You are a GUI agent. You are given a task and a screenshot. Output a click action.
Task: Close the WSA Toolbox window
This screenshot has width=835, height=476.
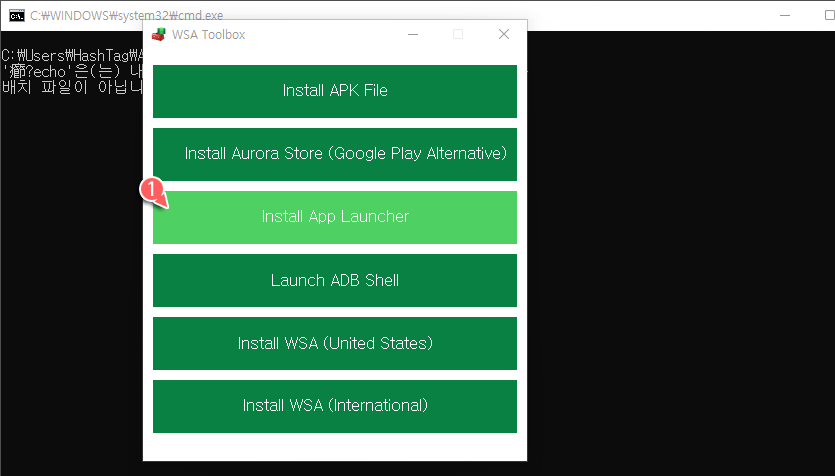[x=504, y=35]
